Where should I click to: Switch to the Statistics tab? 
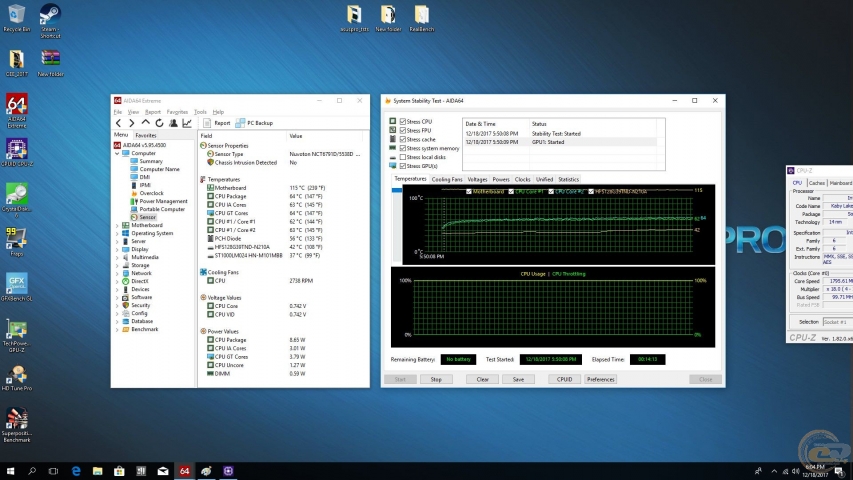pyautogui.click(x=568, y=179)
